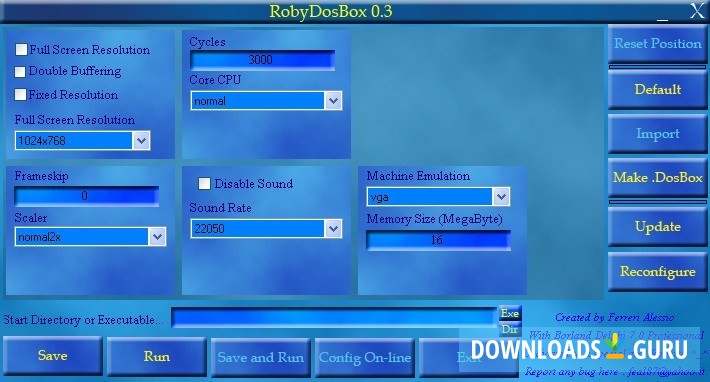This screenshot has width=710, height=382.
Task: Click the Run button
Action: pos(157,356)
